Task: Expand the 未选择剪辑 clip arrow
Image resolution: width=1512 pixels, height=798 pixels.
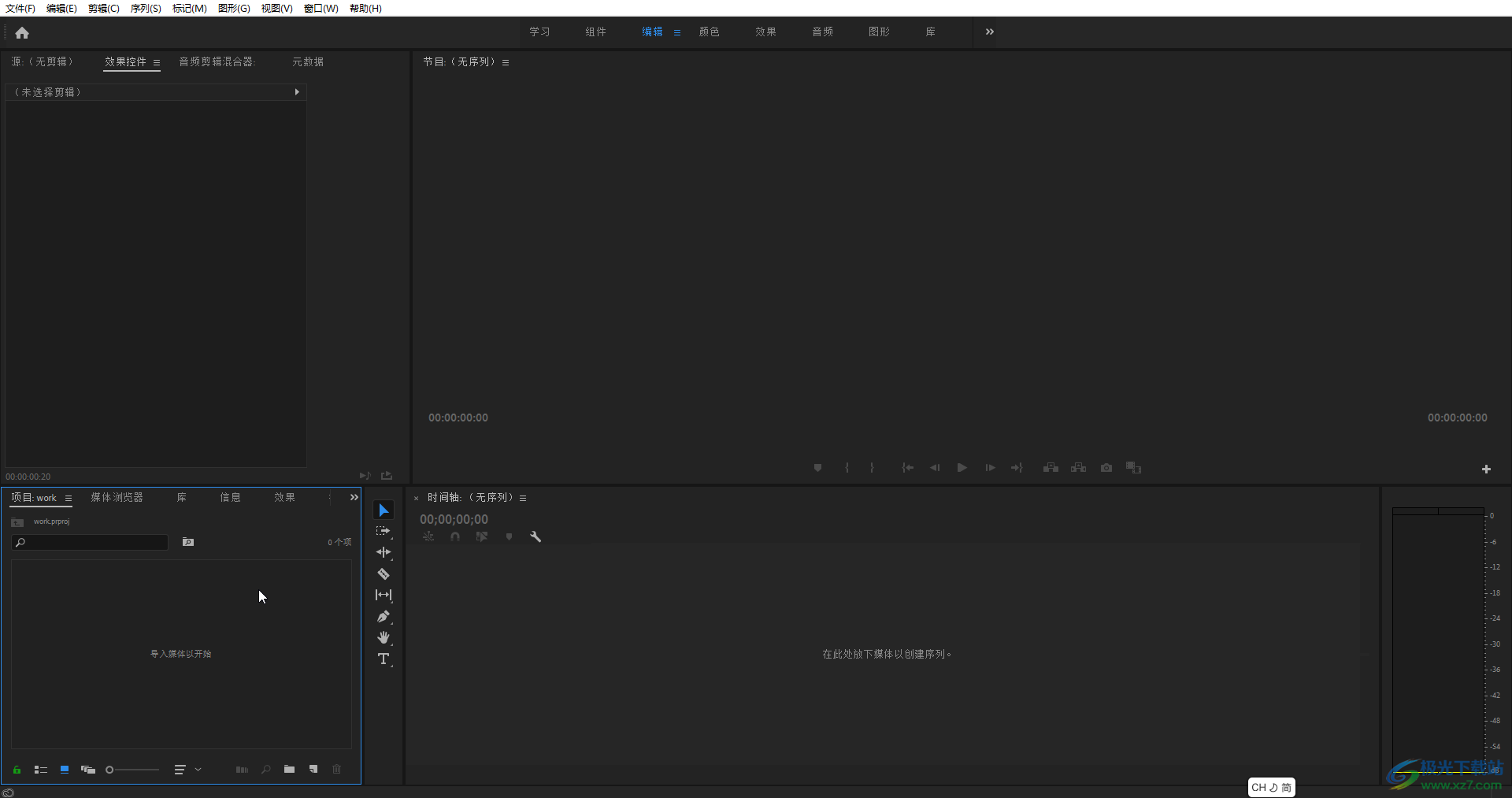Action: (297, 92)
